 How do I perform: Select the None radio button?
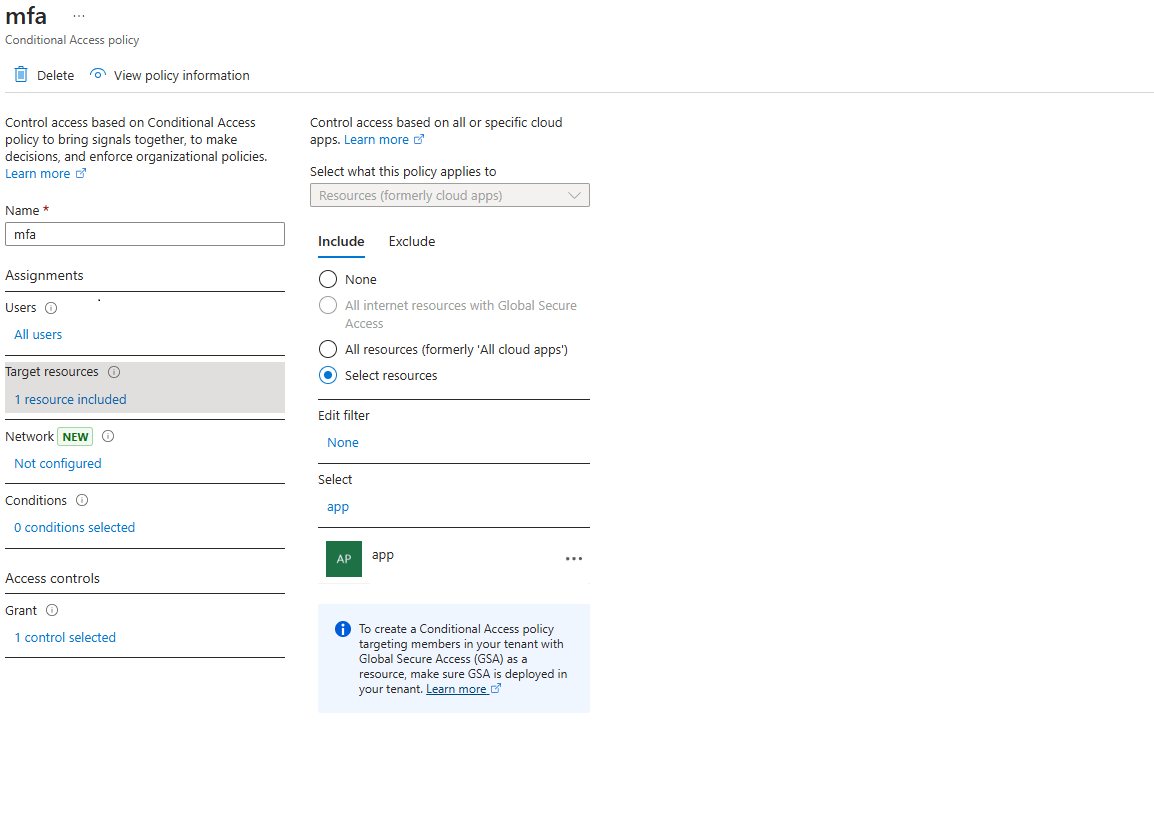click(328, 279)
